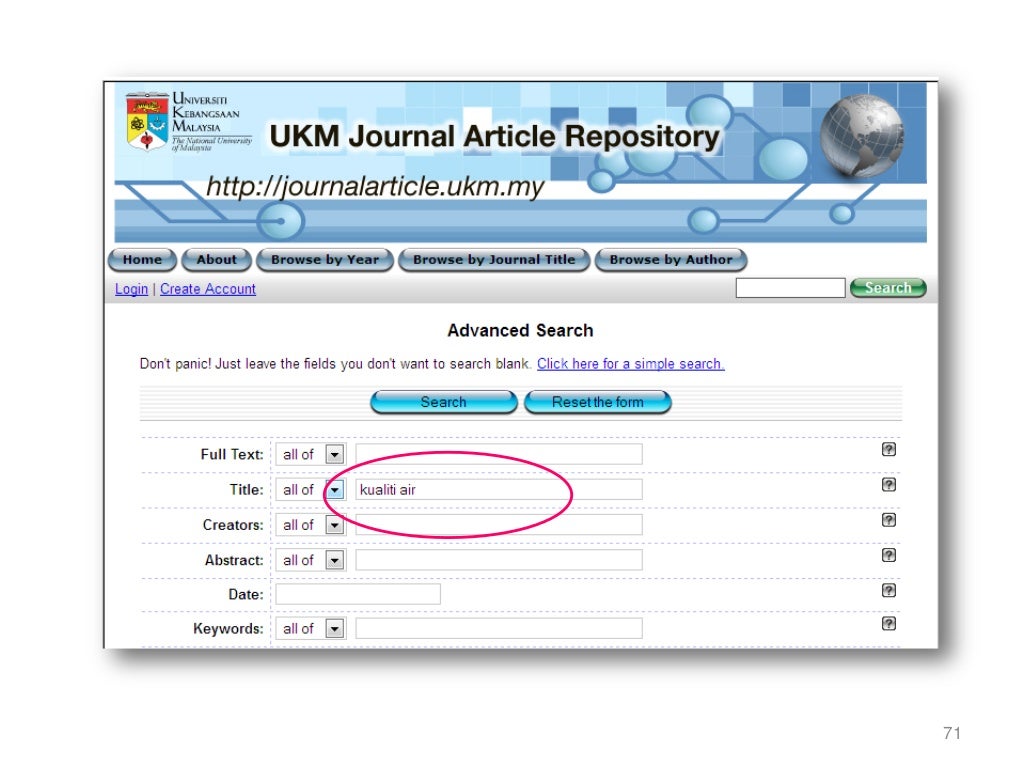Click the 'http://journalarticle.ukm.my' text
This screenshot has width=1024, height=768.
pyautogui.click(x=375, y=187)
